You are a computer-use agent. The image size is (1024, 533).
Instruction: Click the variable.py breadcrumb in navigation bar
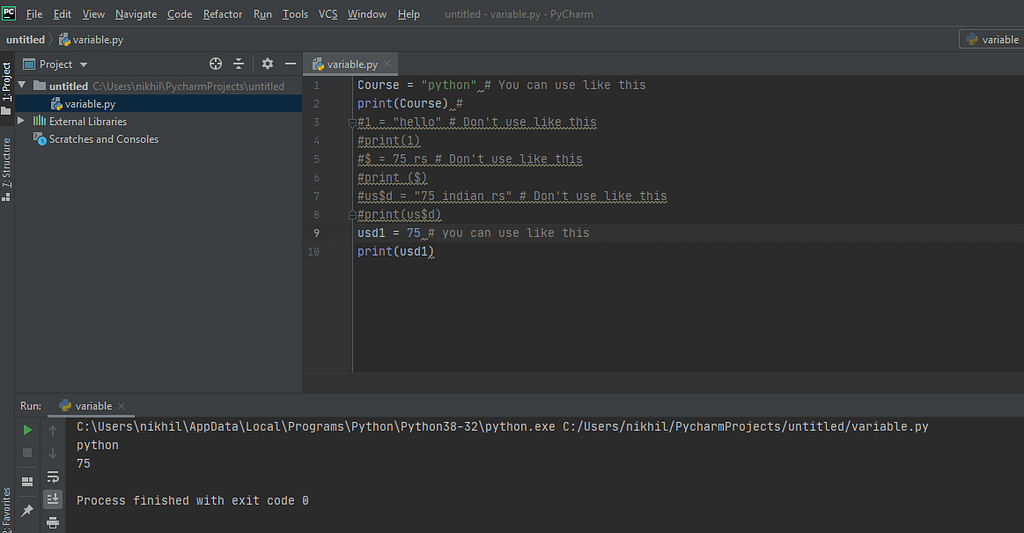point(91,40)
